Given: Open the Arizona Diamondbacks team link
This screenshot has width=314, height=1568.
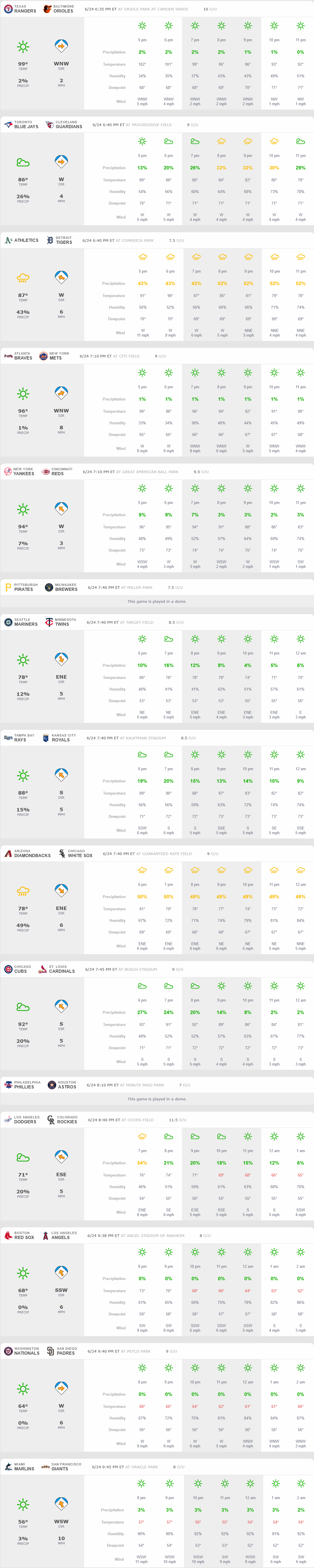Looking at the screenshot, I should [32, 853].
